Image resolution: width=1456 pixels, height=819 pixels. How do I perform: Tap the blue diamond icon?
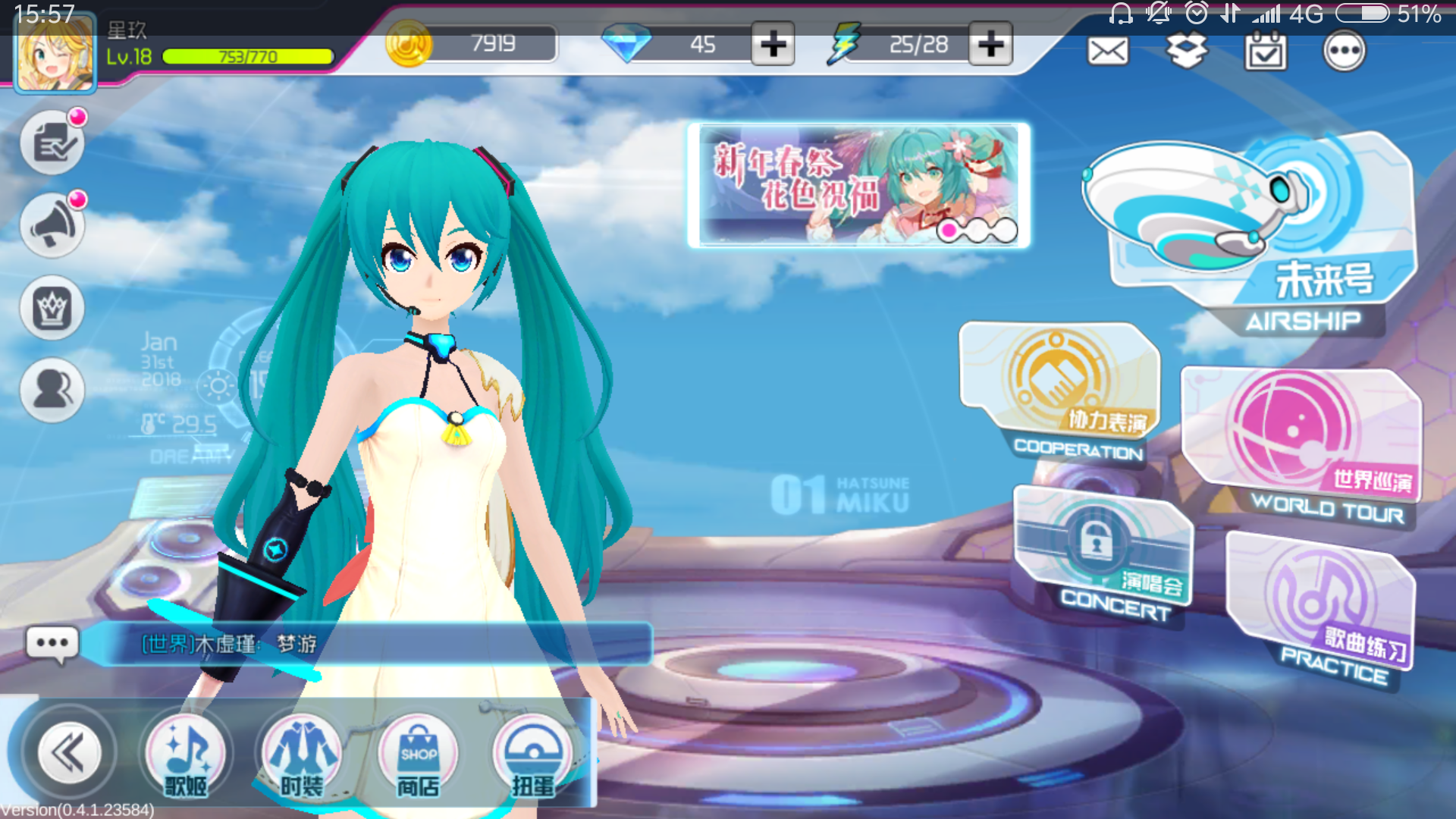click(x=626, y=43)
